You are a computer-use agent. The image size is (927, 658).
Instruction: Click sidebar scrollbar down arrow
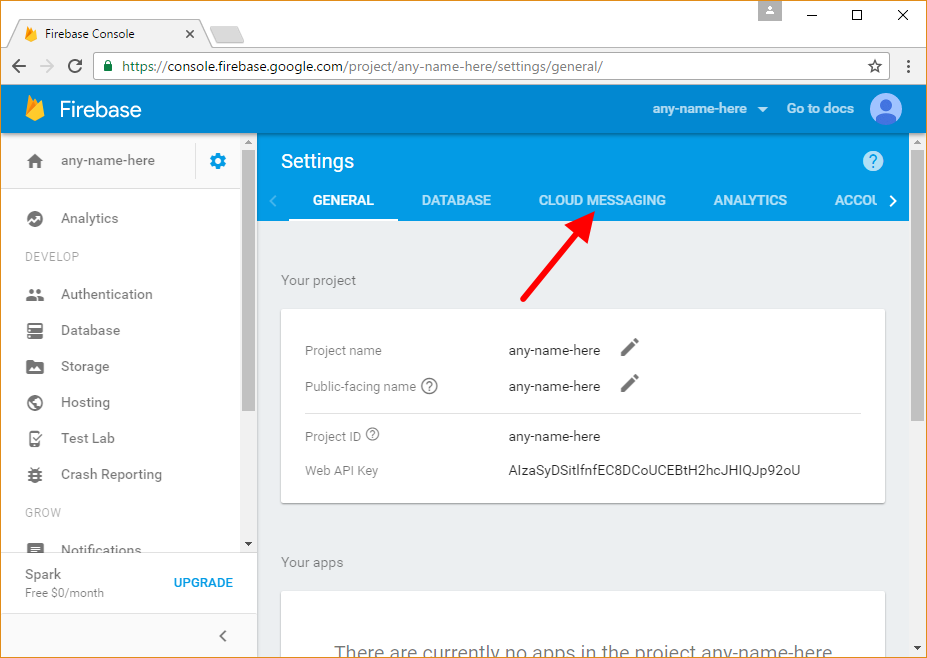point(248,544)
